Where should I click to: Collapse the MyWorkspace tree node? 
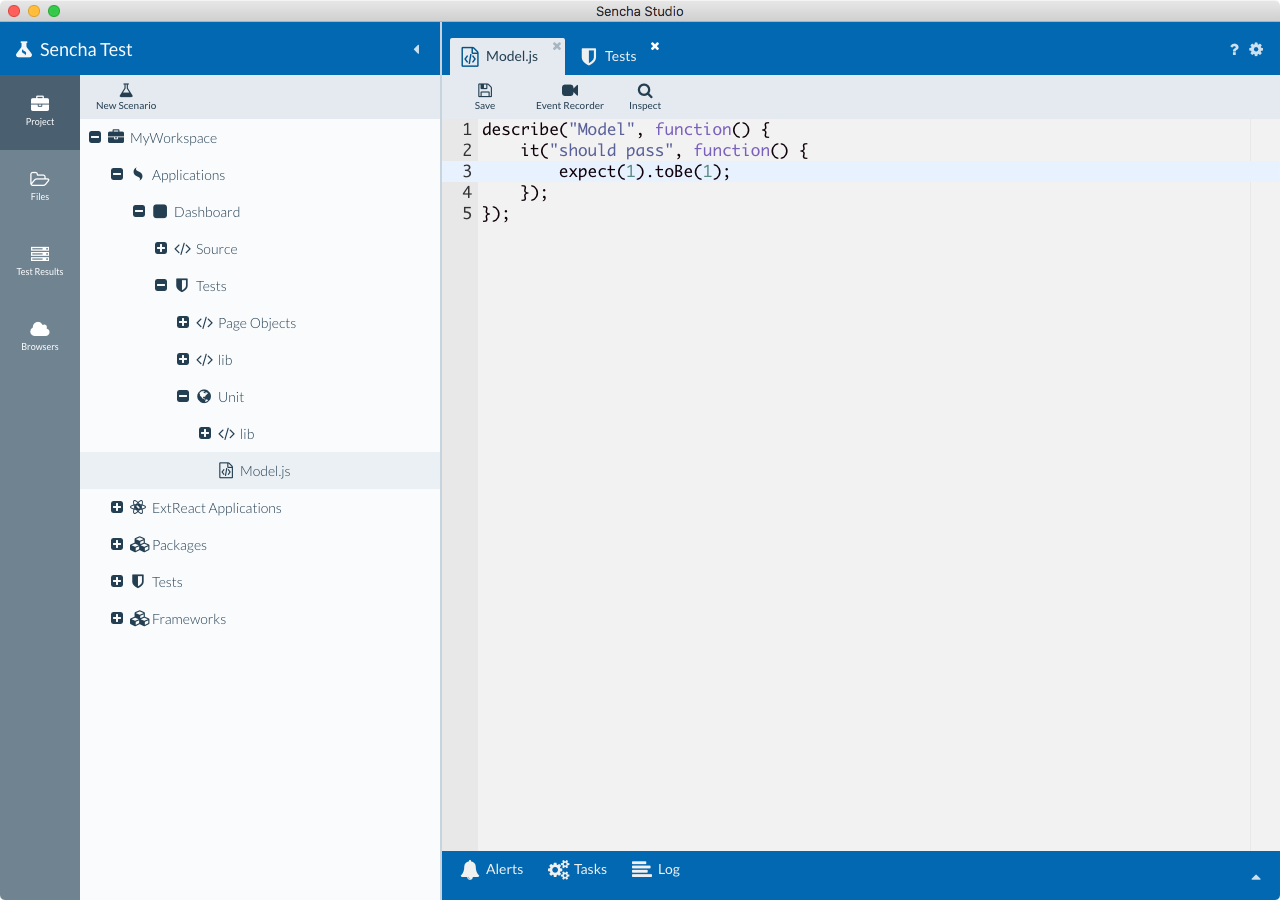pos(95,138)
